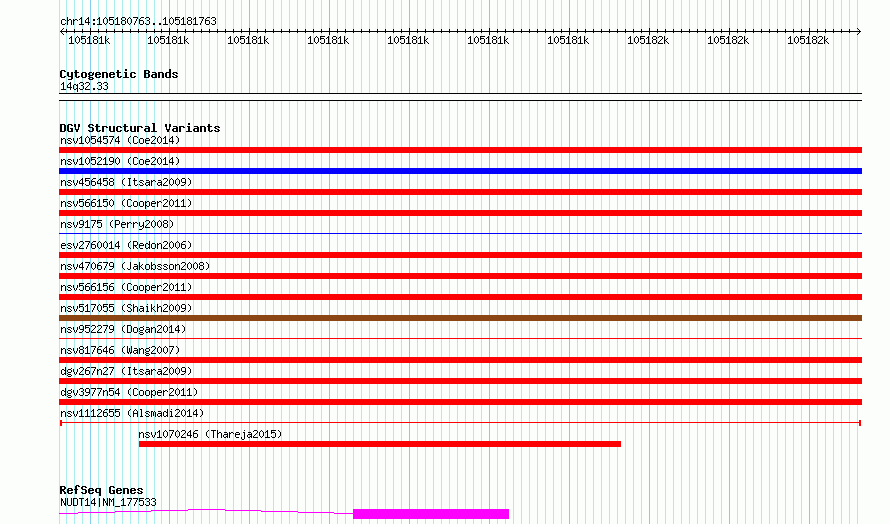This screenshot has height=524, width=890.
Task: Select nsv566156 (Cooper2011) label
Action: click(126, 287)
